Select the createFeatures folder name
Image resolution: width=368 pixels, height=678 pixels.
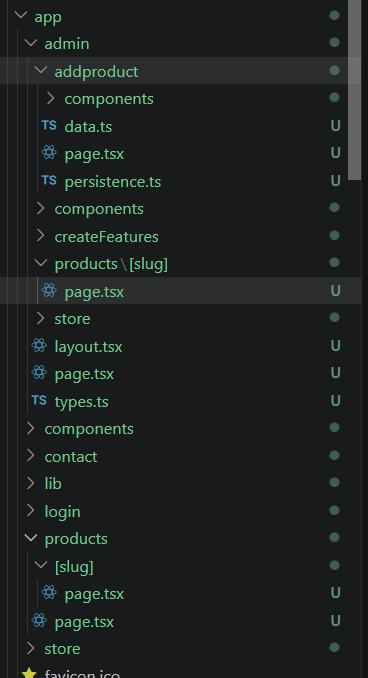click(106, 237)
